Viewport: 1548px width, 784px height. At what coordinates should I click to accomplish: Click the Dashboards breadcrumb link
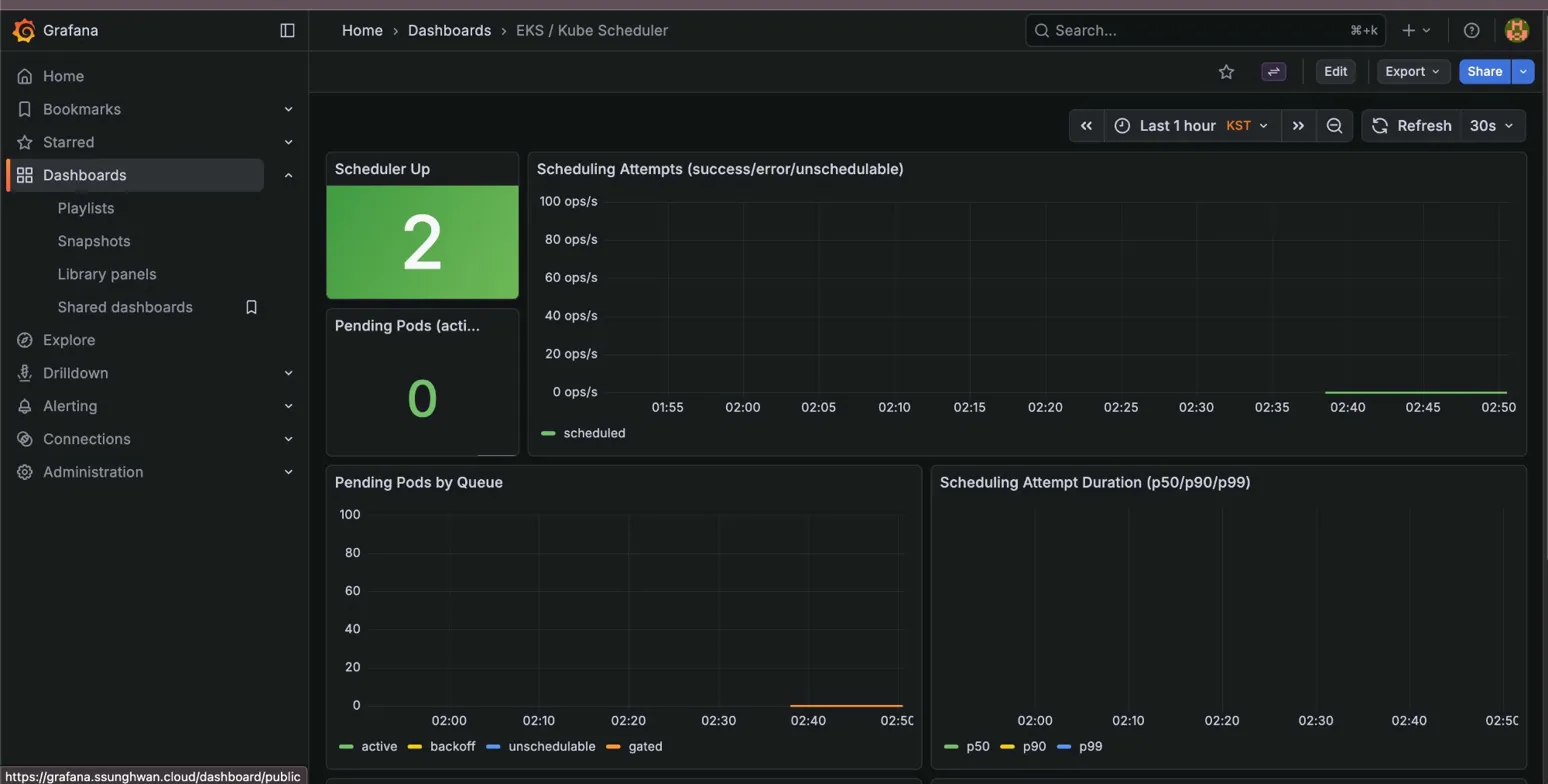(x=449, y=30)
